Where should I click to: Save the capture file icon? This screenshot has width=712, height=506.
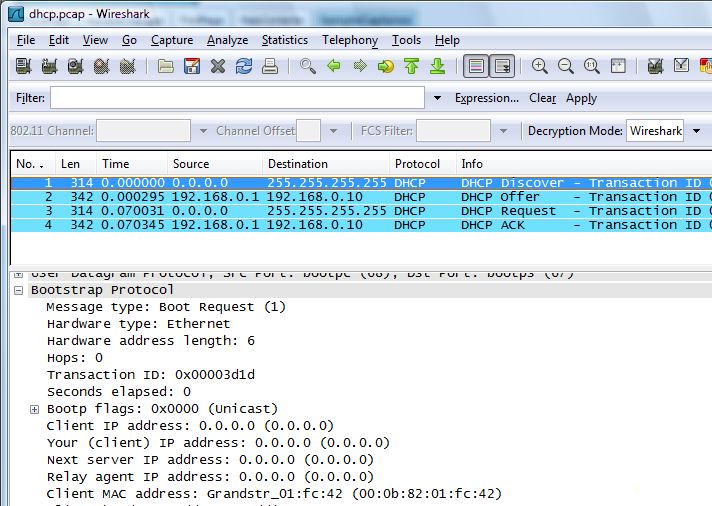tap(192, 66)
